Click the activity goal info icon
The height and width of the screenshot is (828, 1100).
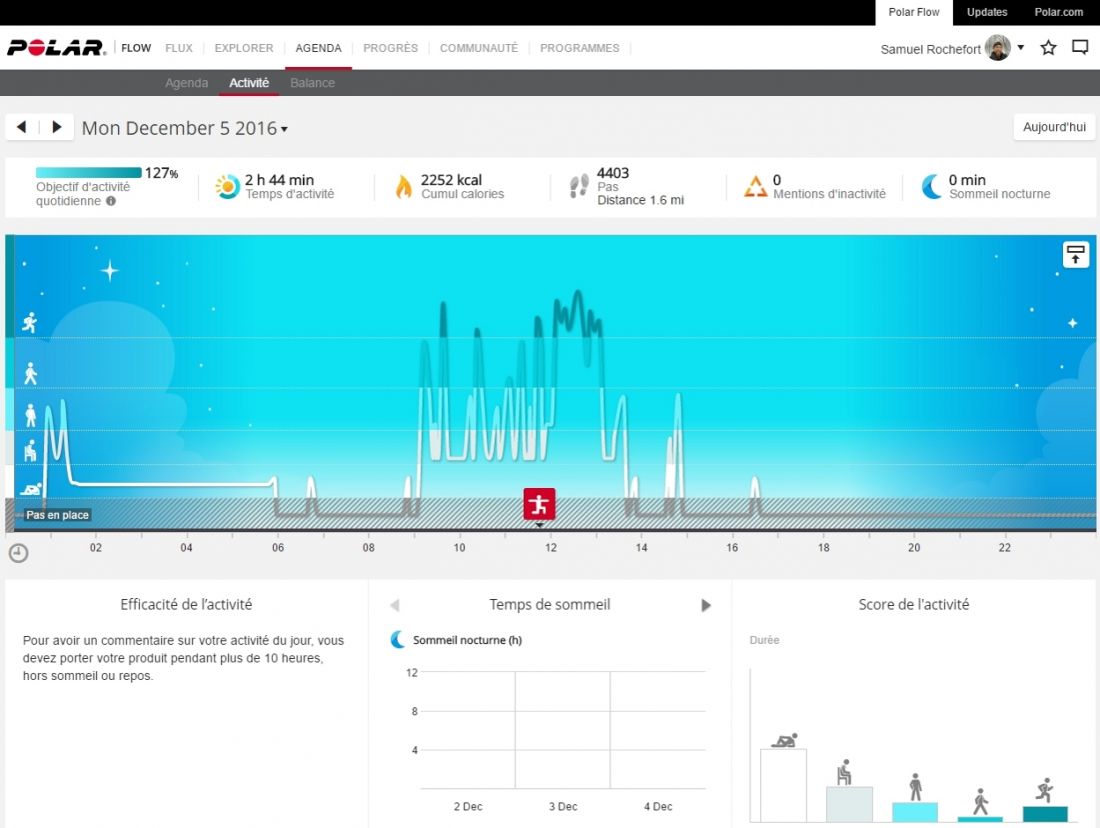pos(110,201)
